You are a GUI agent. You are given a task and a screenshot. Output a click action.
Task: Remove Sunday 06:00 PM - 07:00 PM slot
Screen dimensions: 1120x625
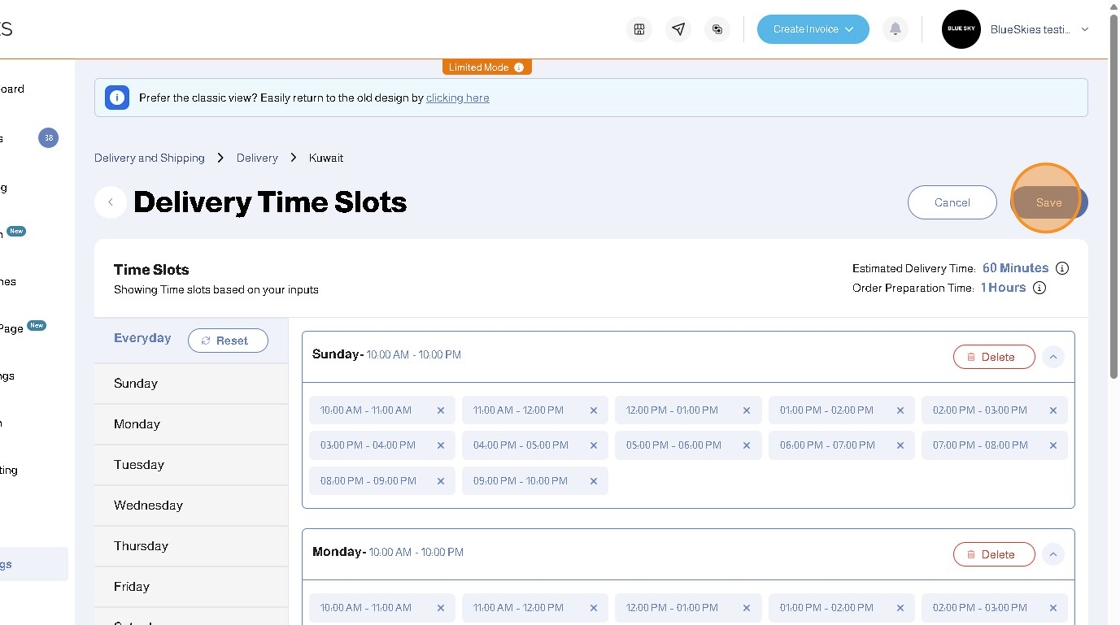point(900,446)
